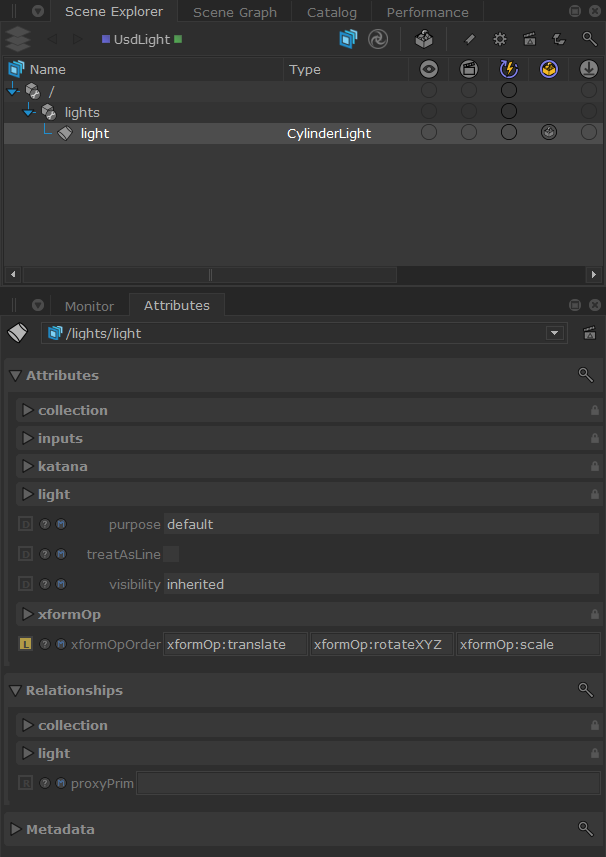The width and height of the screenshot is (606, 857).
Task: Open the gear settings icon in the Scene Explorer toolbar
Action: click(499, 39)
